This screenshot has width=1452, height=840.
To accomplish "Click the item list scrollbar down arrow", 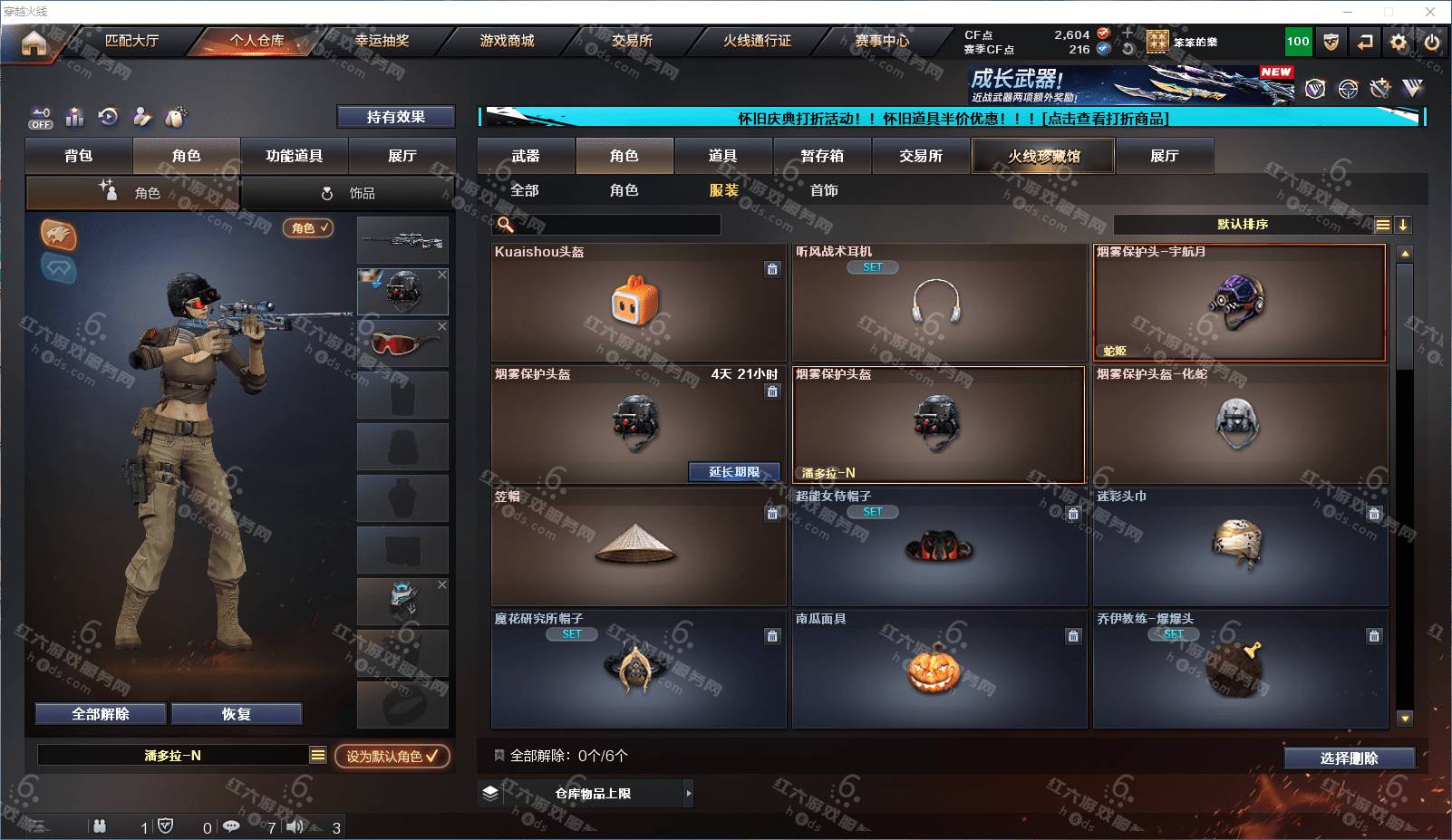I will coord(1405,718).
